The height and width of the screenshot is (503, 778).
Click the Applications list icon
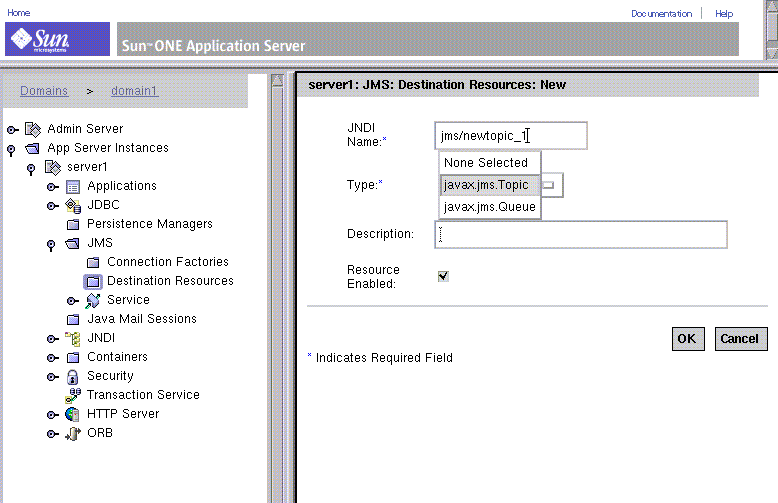click(x=73, y=187)
